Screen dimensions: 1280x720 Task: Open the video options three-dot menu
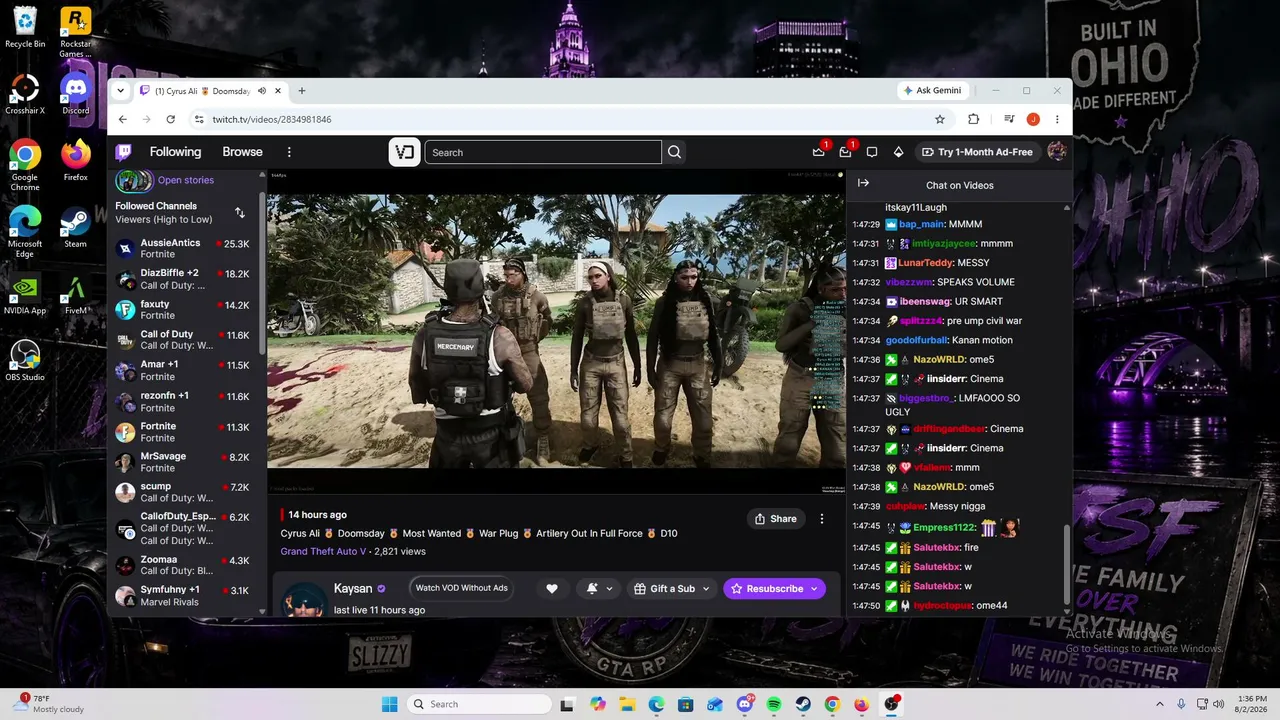tap(822, 519)
